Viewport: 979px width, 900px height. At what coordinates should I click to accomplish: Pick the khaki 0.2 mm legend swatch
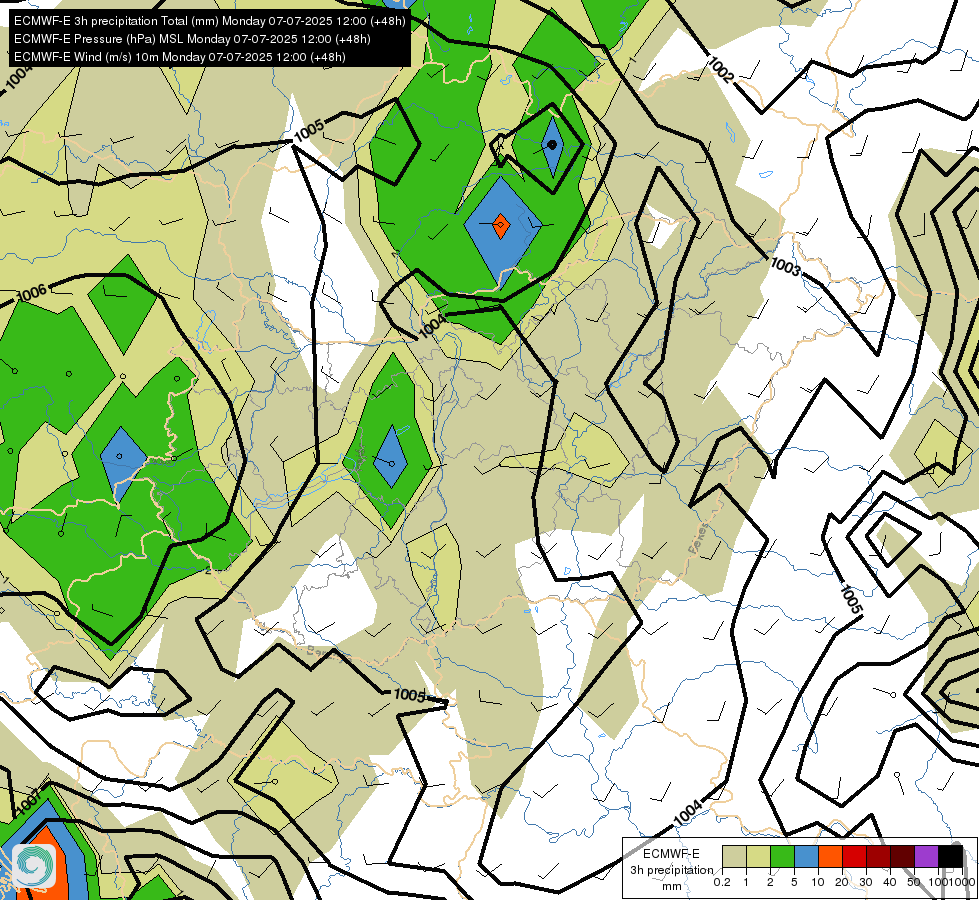click(734, 856)
